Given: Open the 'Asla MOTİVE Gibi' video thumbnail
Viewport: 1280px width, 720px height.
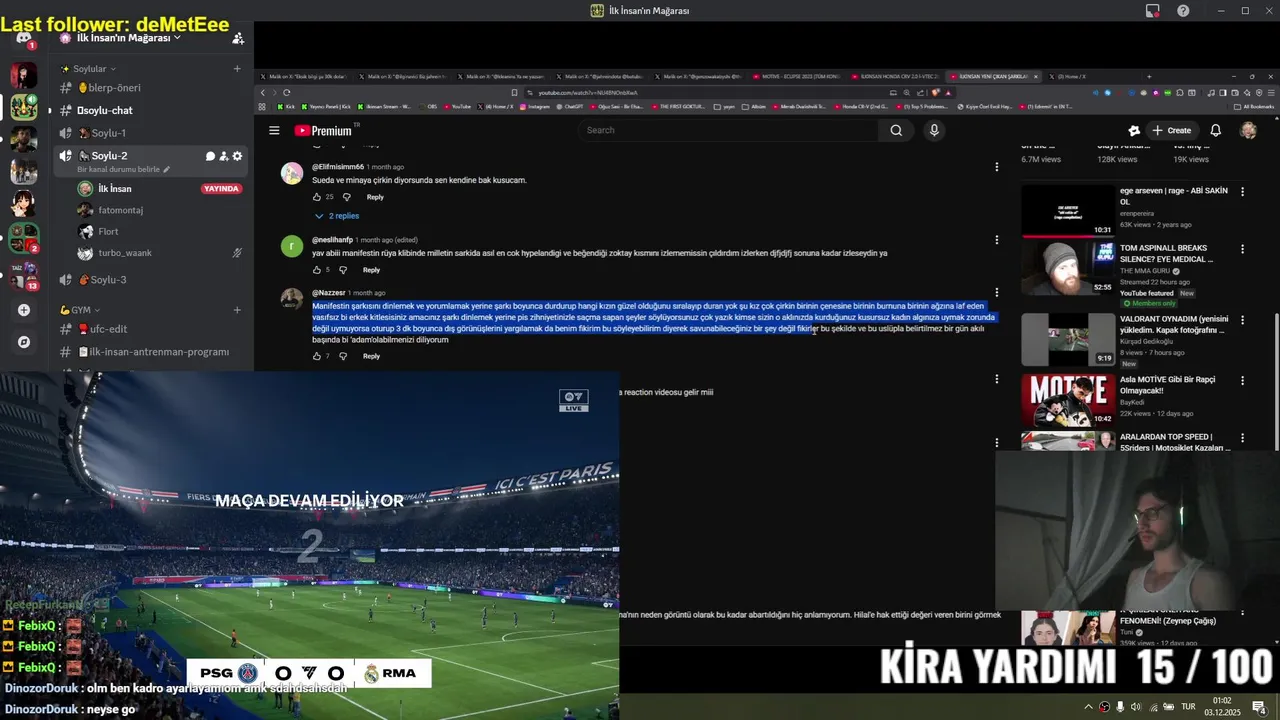Looking at the screenshot, I should [x=1068, y=400].
